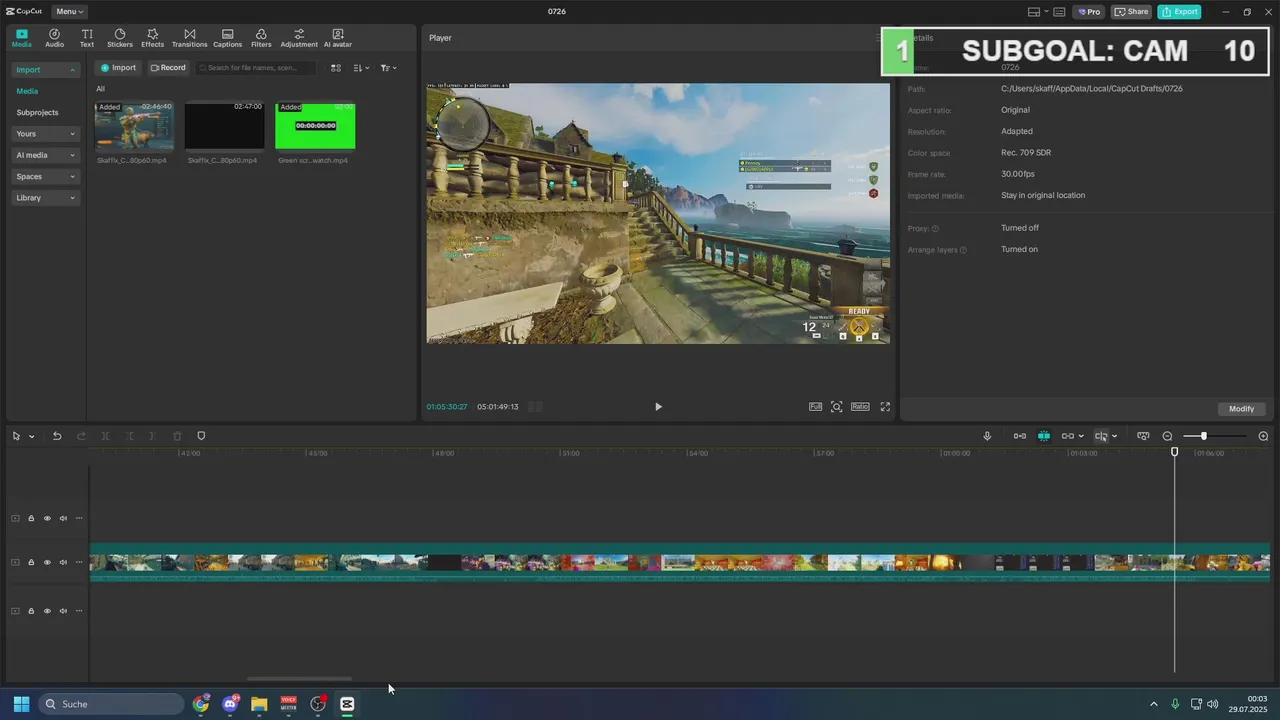Screen dimensions: 1280x720
Task: Click the Undo arrow in timeline toolbar
Action: [x=57, y=436]
